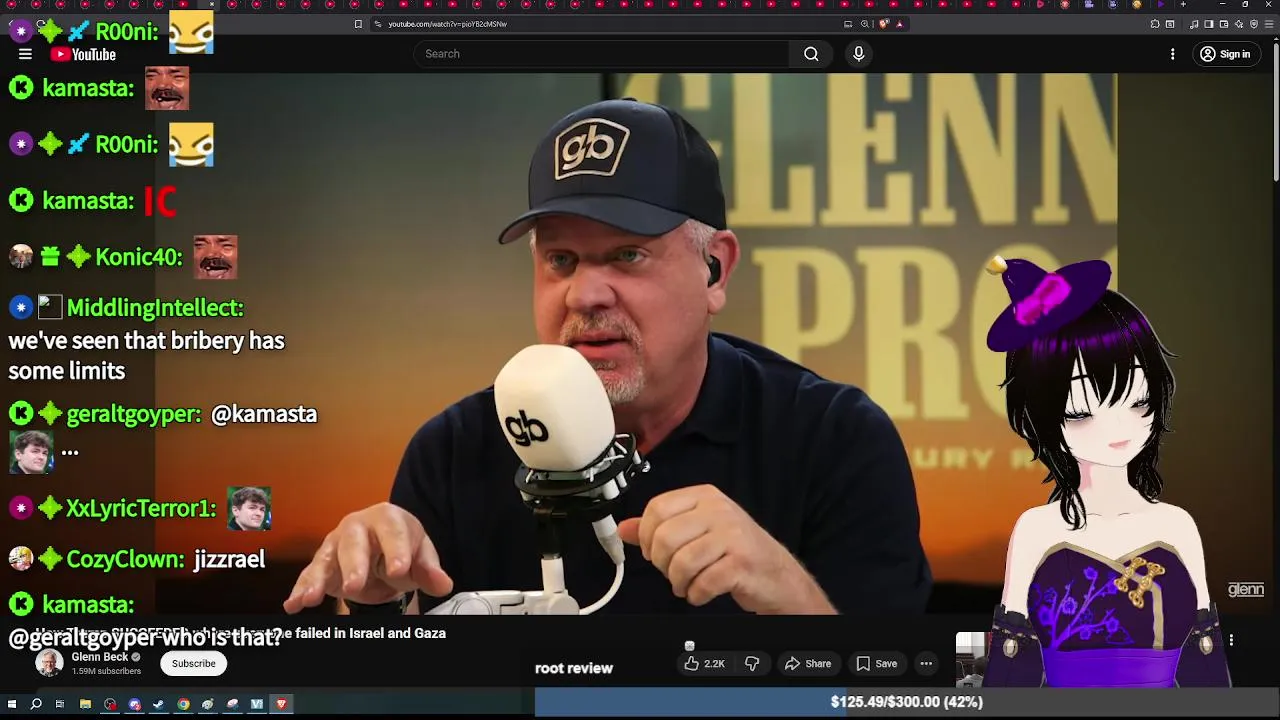Start voice search with the microphone

[x=858, y=54]
